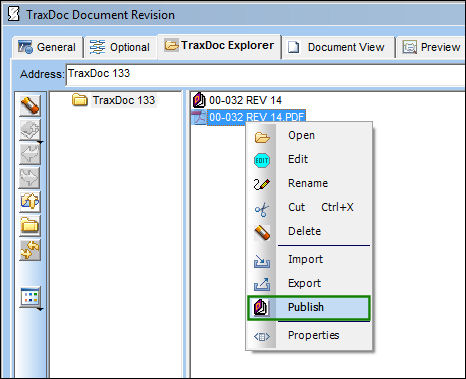466x379 pixels.
Task: Click the refresh arrows icon in sidebar
Action: pos(30,250)
